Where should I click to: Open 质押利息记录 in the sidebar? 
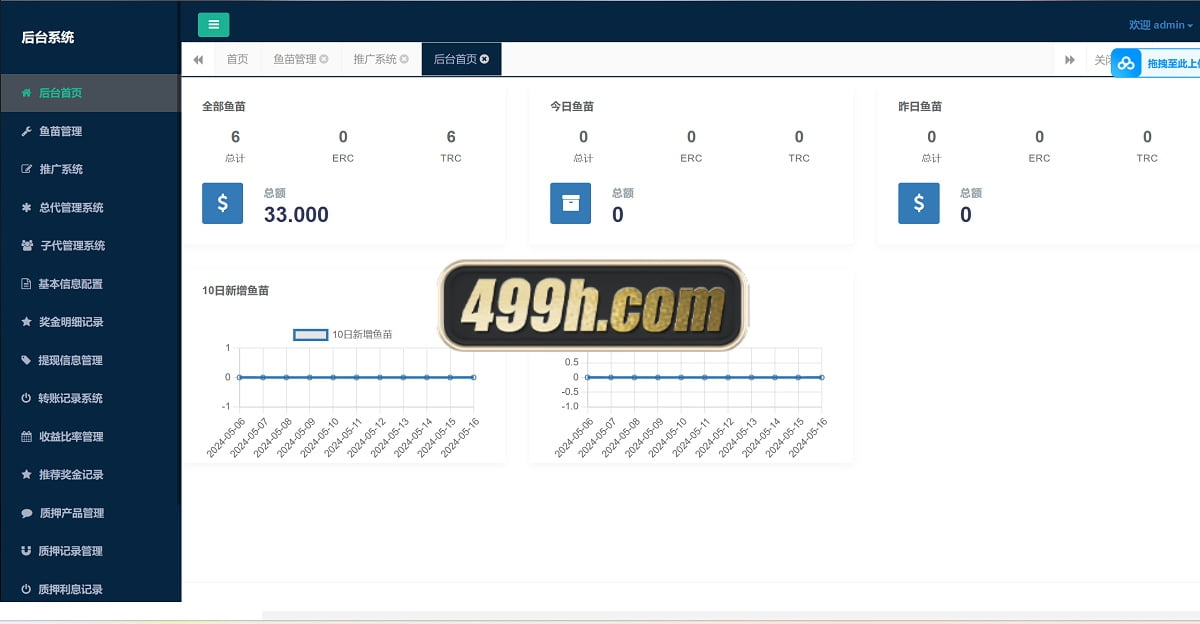tap(90, 589)
